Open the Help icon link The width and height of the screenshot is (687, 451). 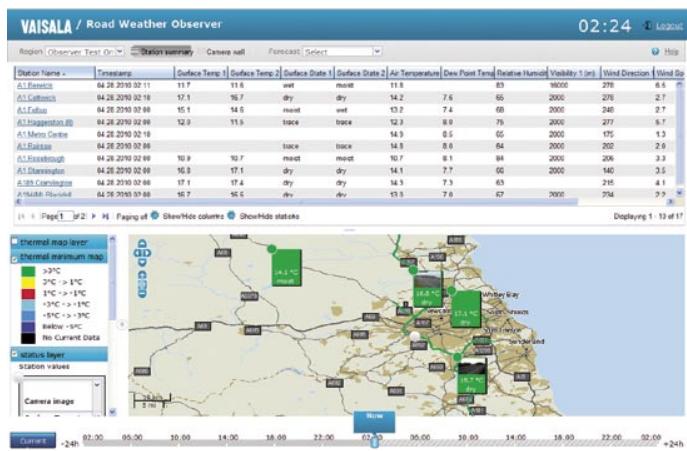pos(655,50)
